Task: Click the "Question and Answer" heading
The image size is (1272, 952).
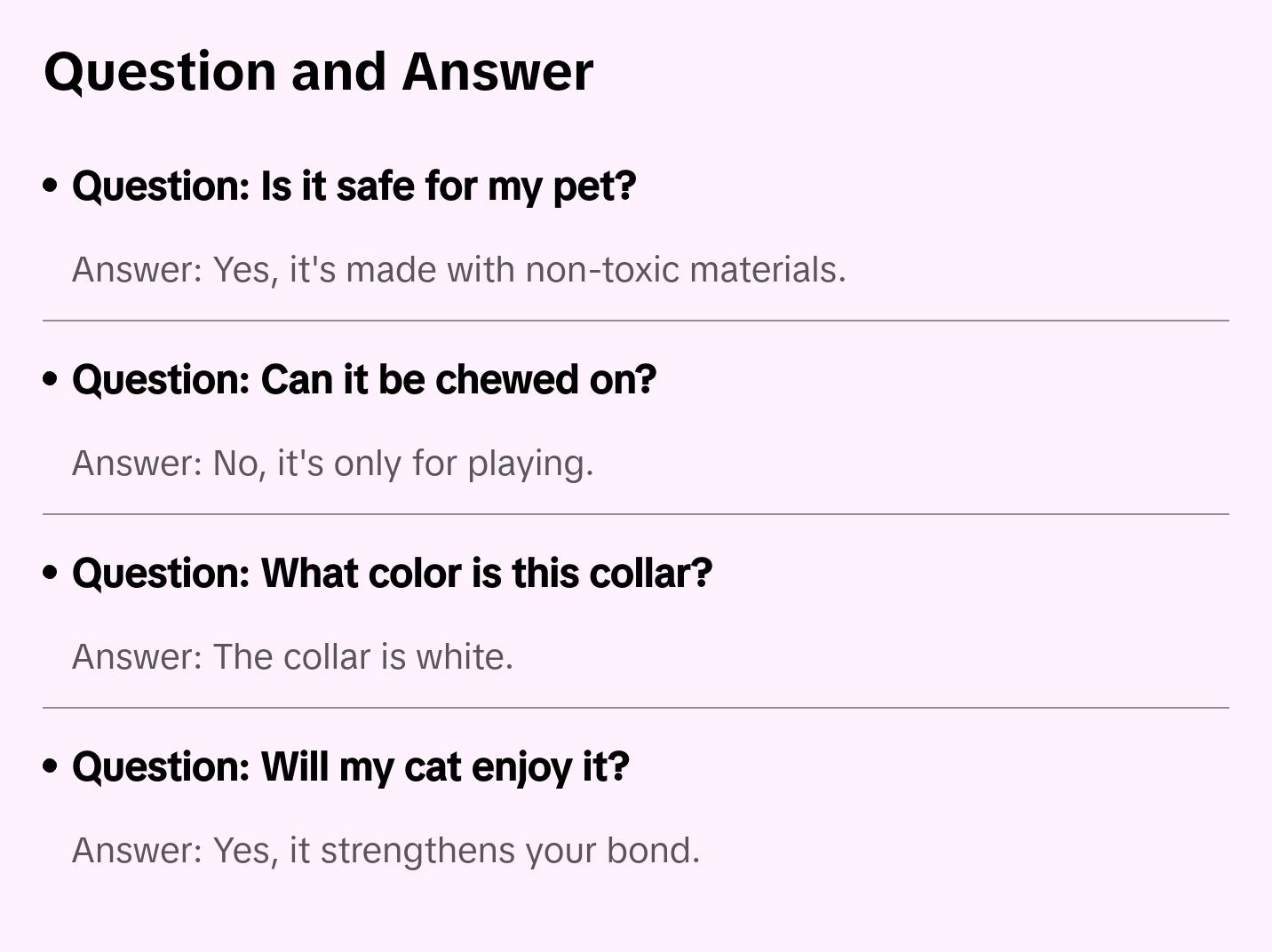Action: [x=318, y=71]
